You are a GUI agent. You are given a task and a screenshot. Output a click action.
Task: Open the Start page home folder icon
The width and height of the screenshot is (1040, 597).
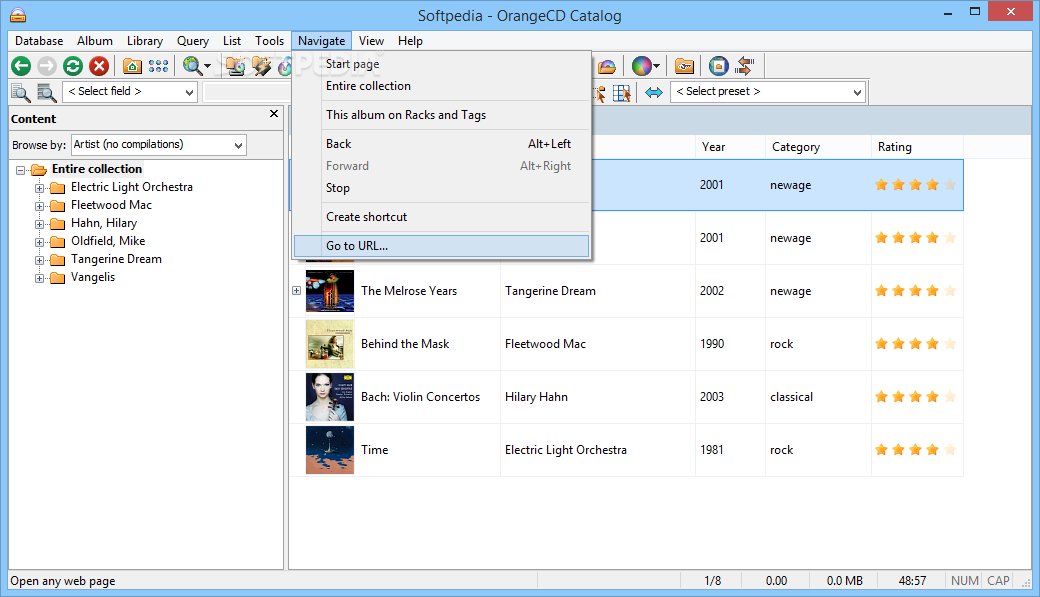tap(132, 66)
